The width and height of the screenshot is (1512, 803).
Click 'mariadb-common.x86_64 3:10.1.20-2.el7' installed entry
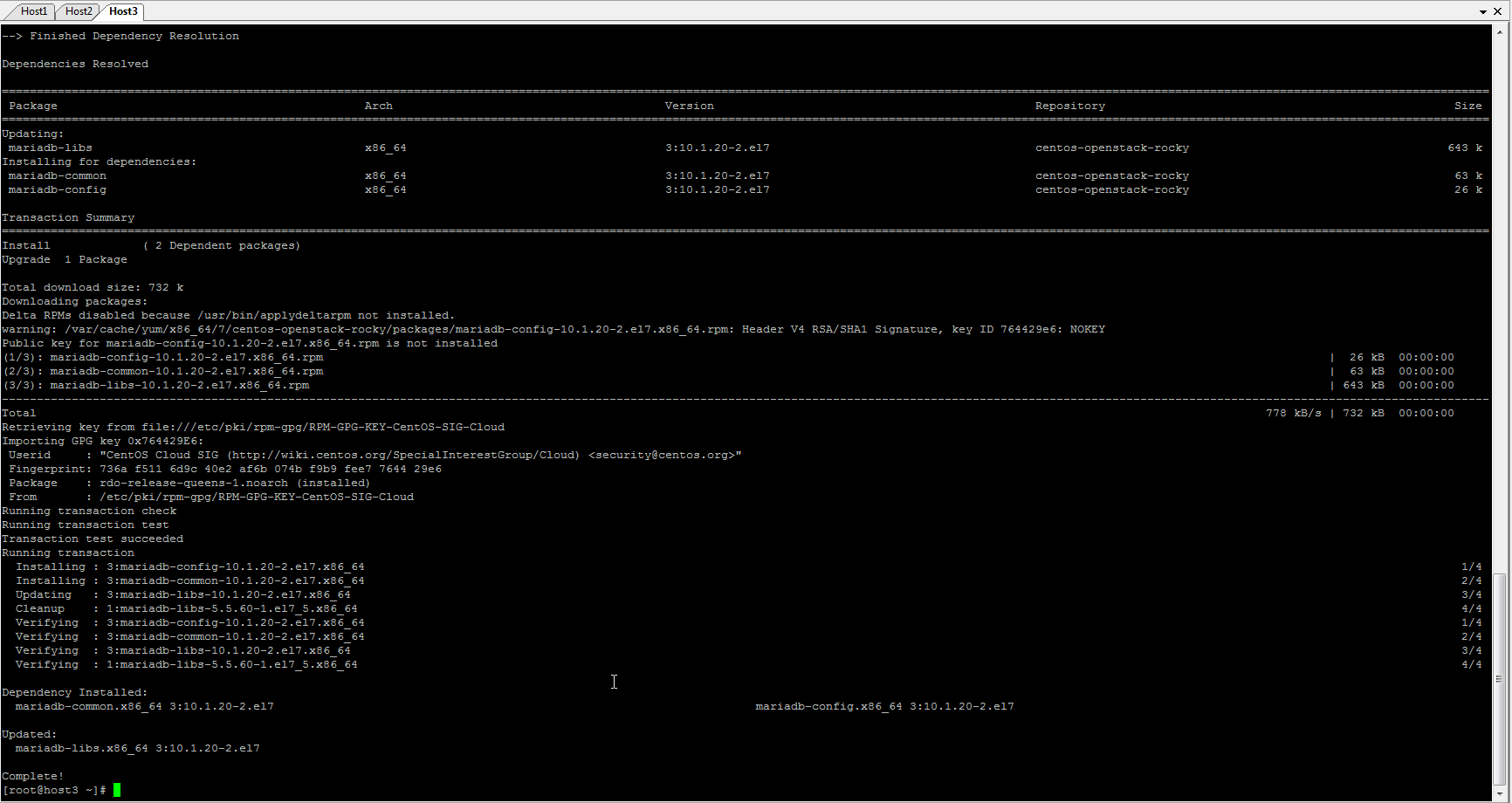(145, 706)
